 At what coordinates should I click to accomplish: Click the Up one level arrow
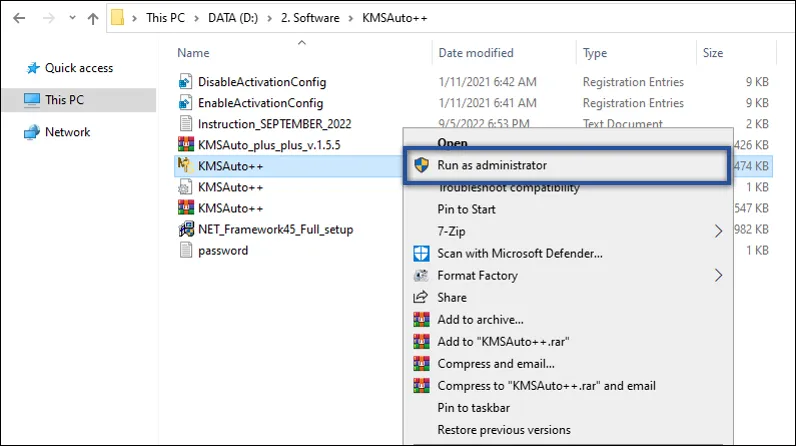pos(93,18)
